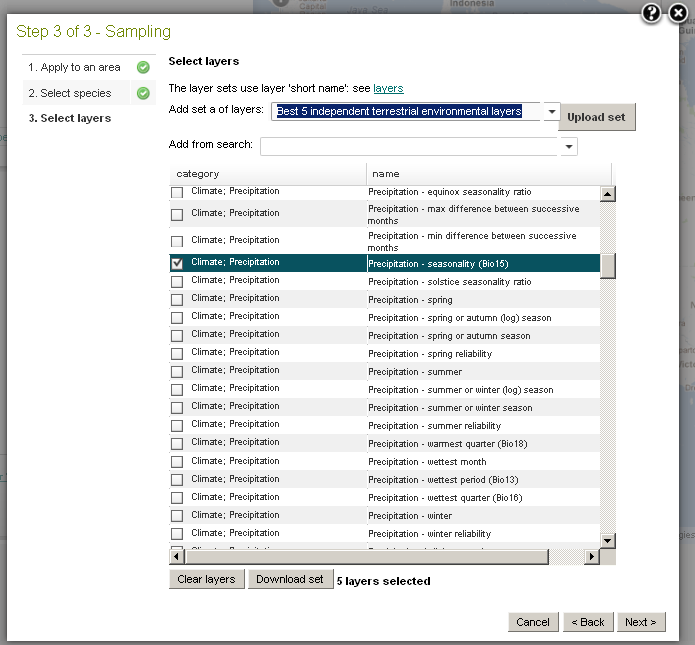Check the Precipitation - spring layer checkbox

click(x=177, y=300)
